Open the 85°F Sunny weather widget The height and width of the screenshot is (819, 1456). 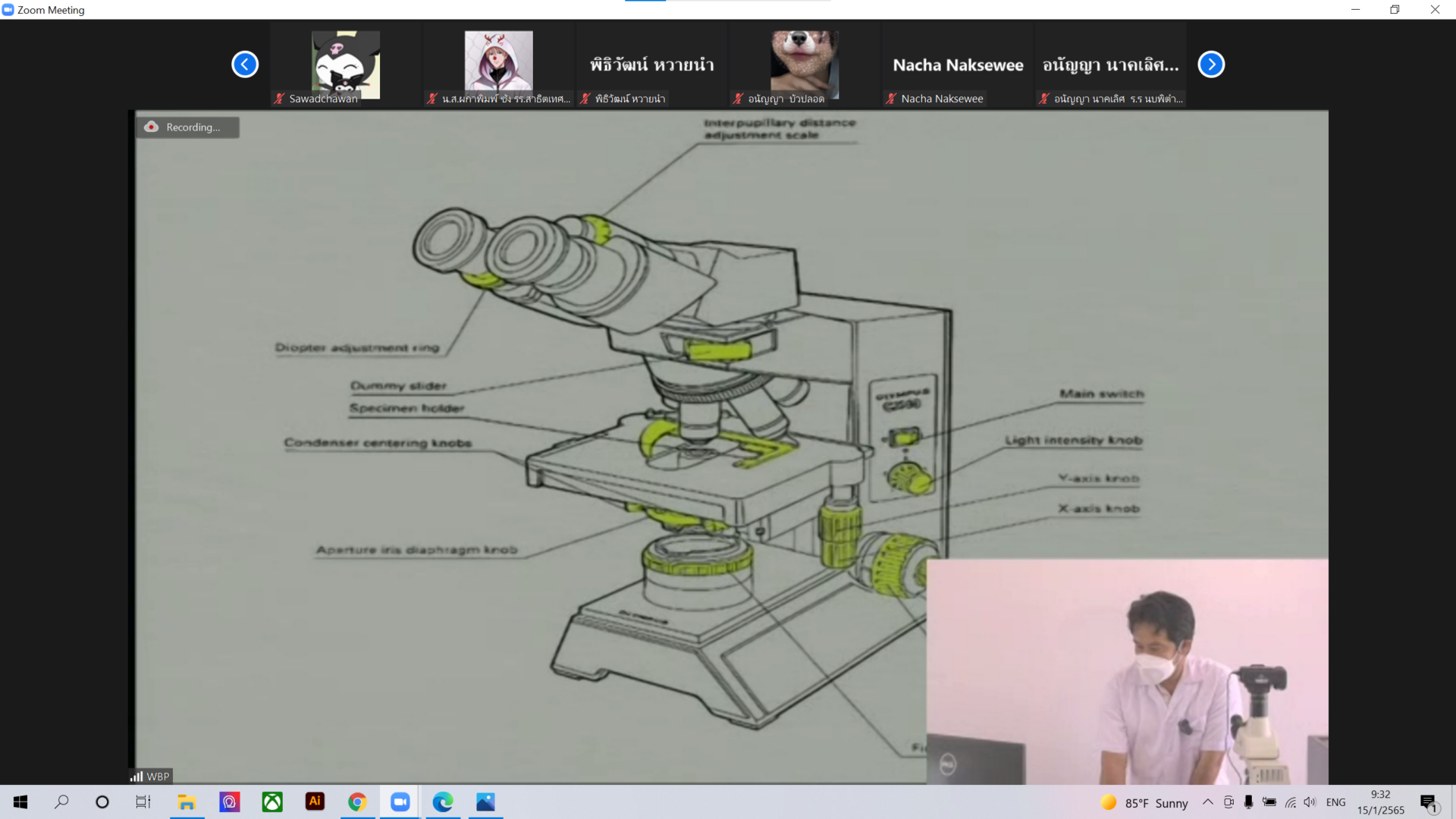1144,802
